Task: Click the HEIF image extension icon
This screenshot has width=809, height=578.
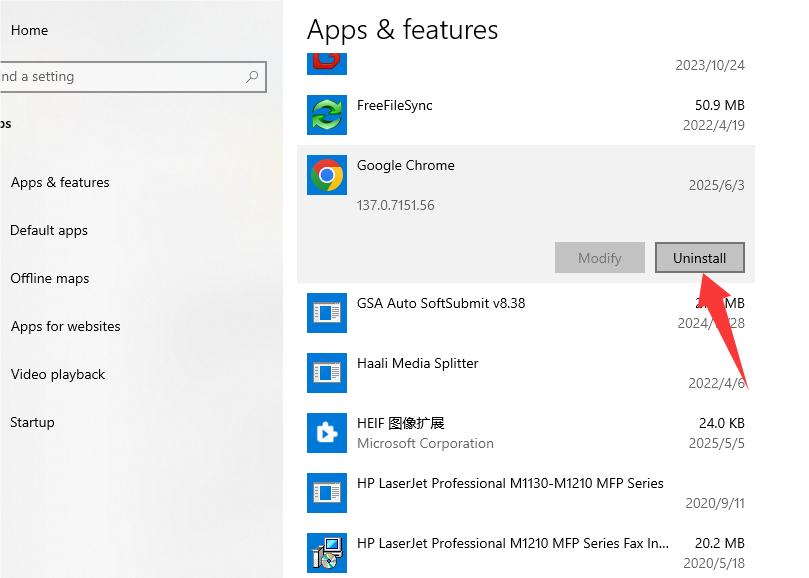Action: [x=327, y=432]
